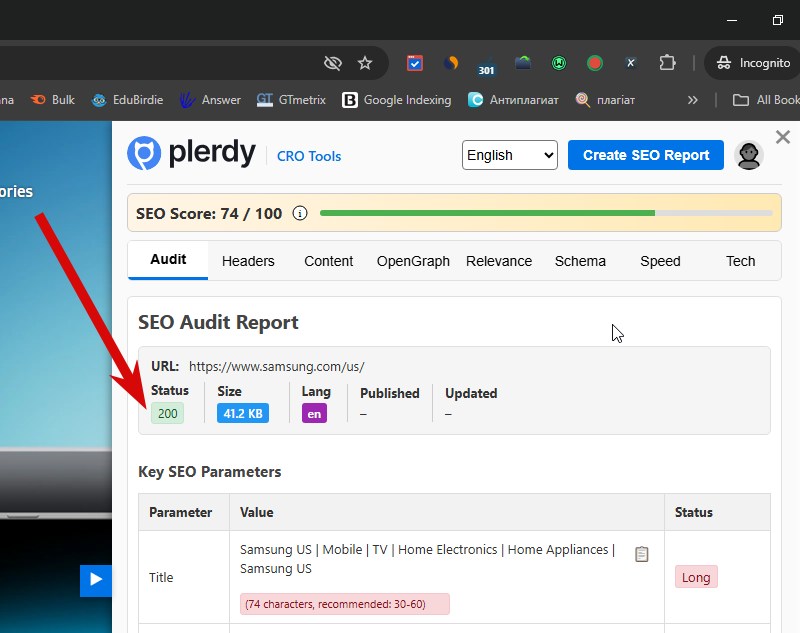800x633 pixels.
Task: Expand hidden bookmarks chevron
Action: [692, 100]
